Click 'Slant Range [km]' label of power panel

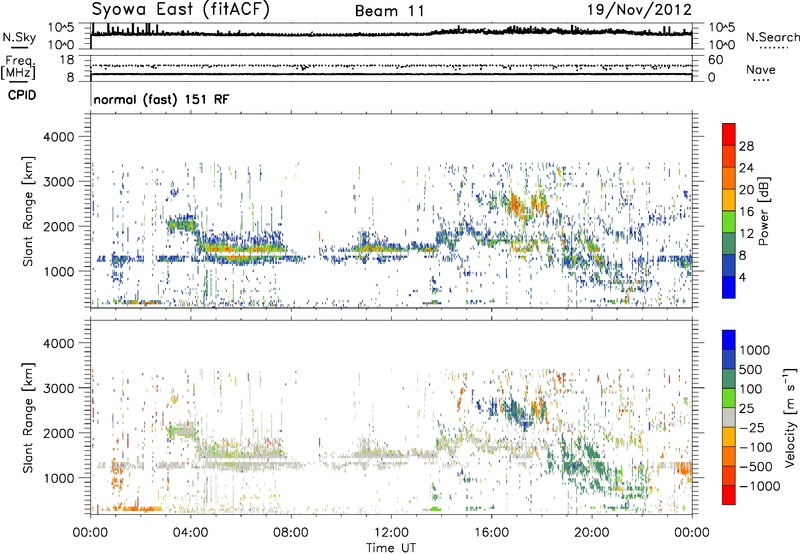(28, 211)
